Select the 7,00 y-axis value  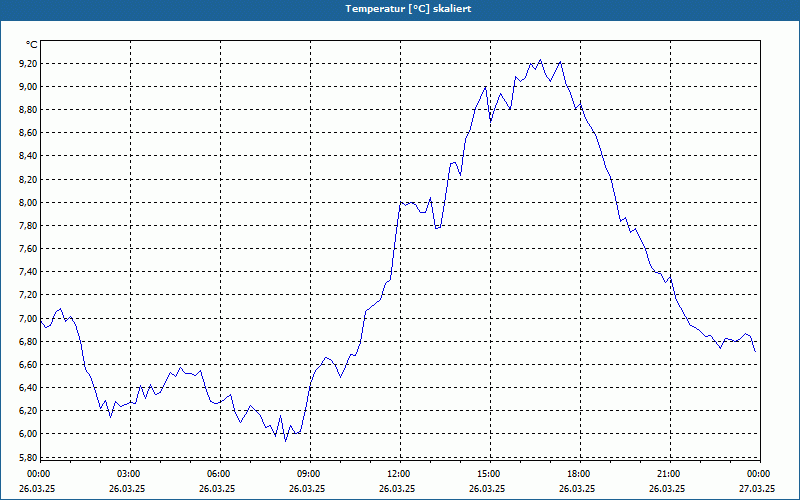[28, 318]
